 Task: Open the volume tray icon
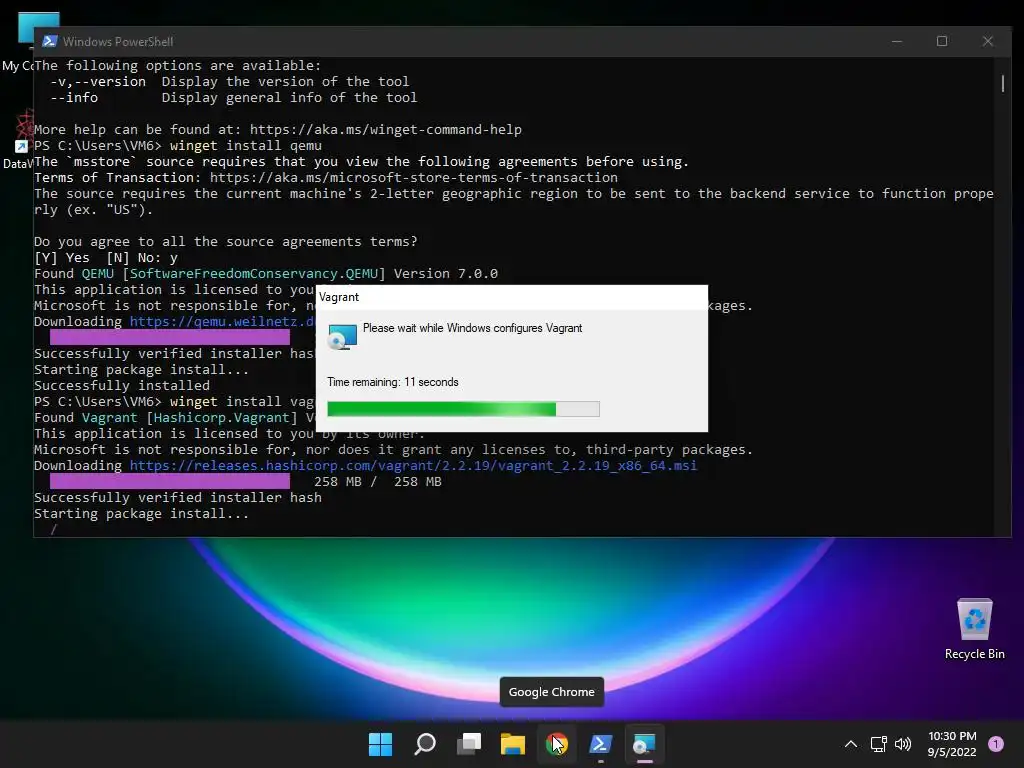[x=903, y=744]
